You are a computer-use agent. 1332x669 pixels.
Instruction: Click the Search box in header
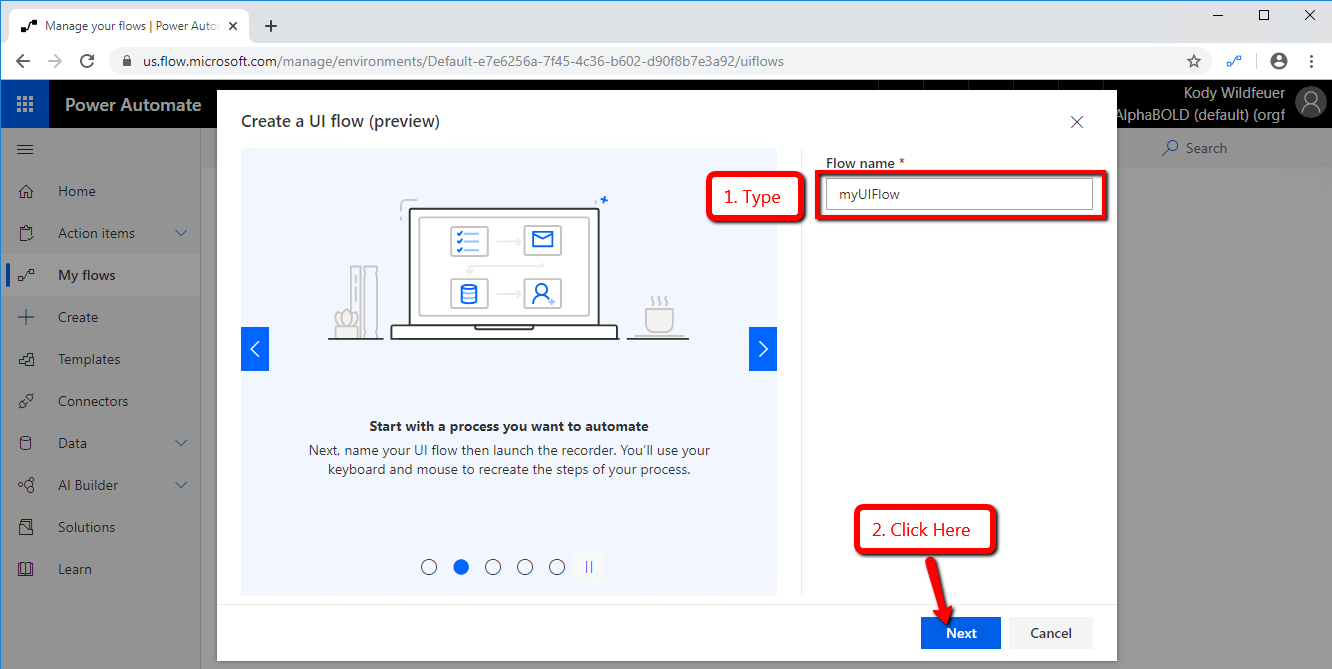1238,148
